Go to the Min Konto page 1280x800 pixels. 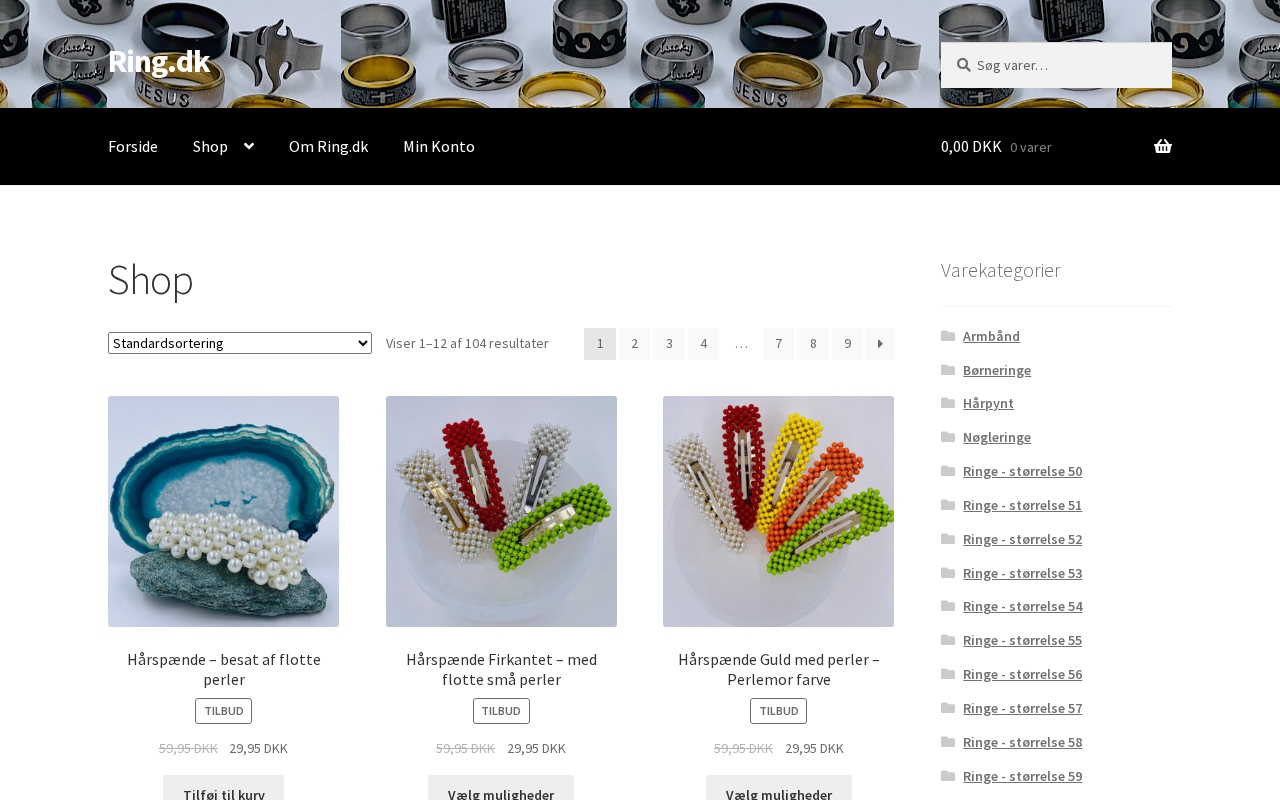click(439, 147)
